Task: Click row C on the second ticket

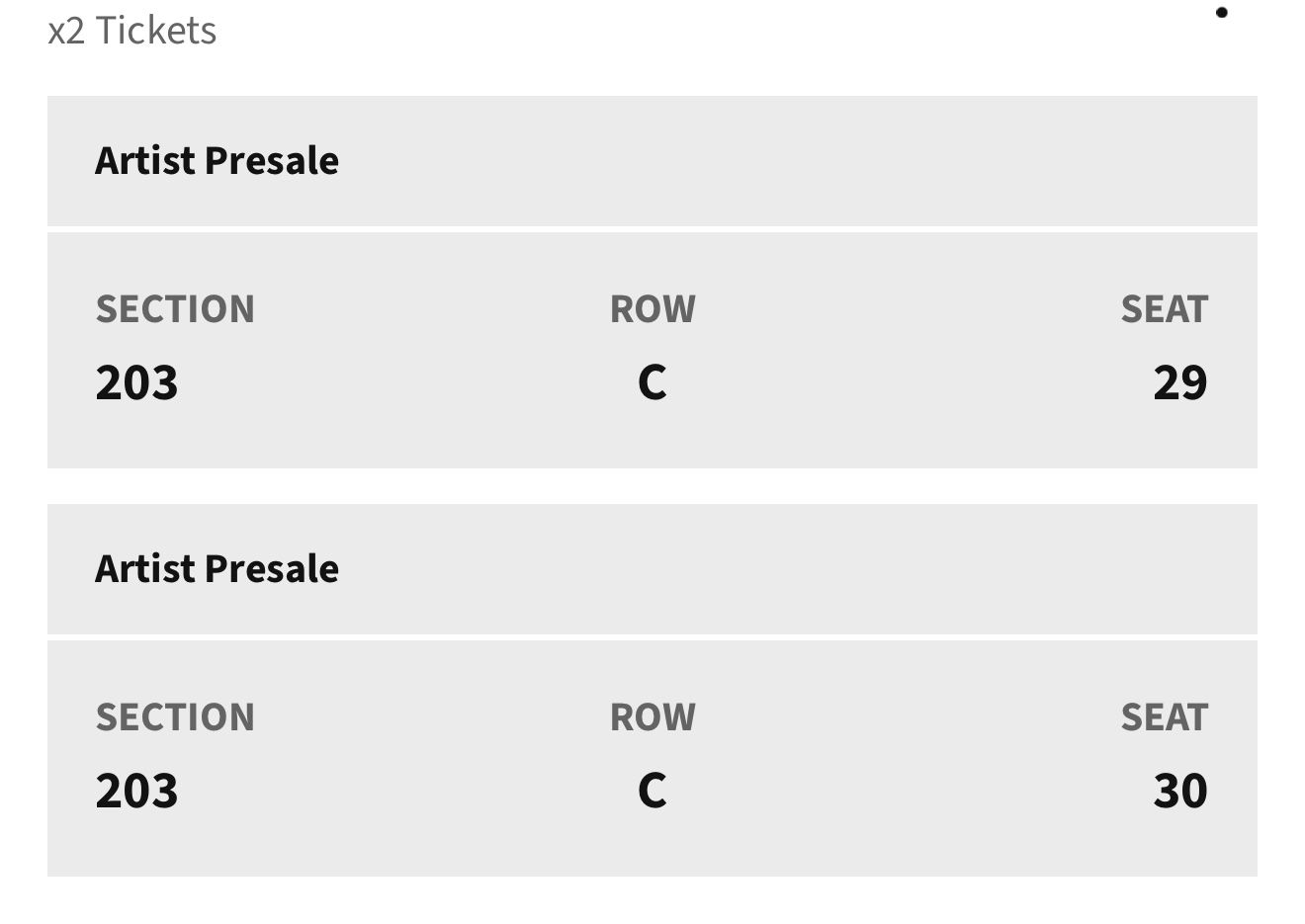Action: point(652,791)
